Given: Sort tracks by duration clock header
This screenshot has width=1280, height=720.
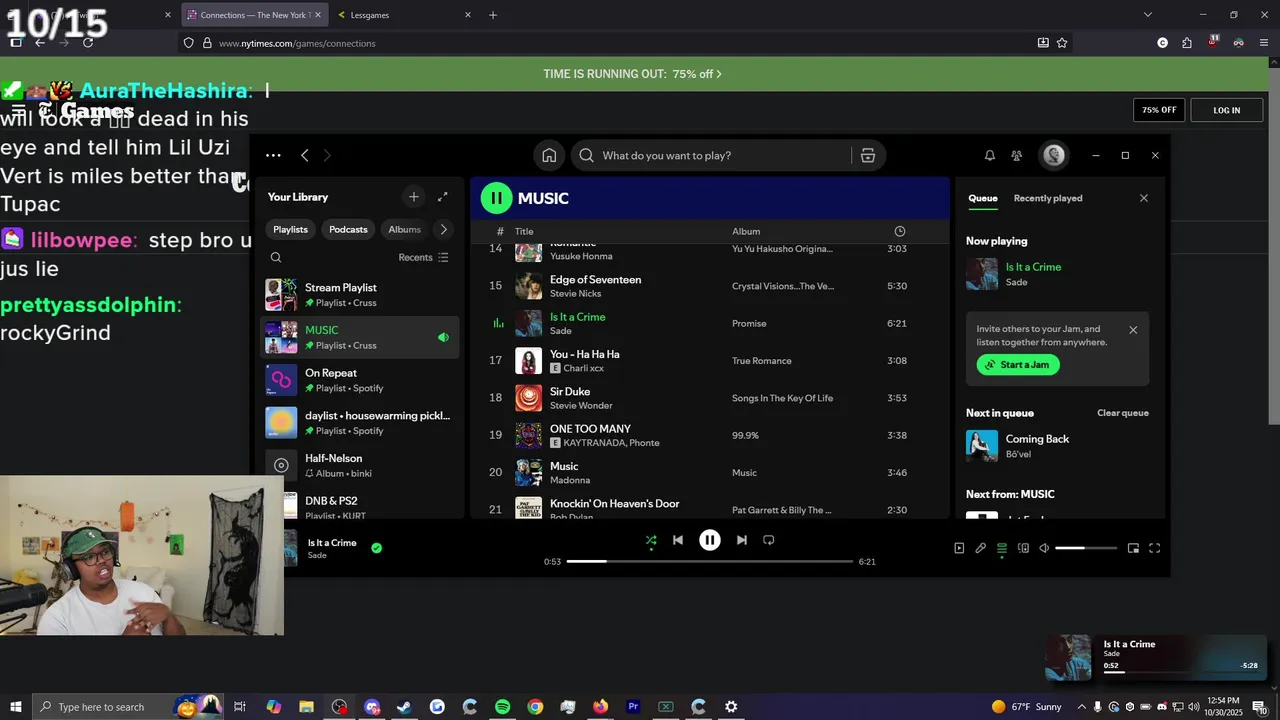Looking at the screenshot, I should click(x=900, y=231).
